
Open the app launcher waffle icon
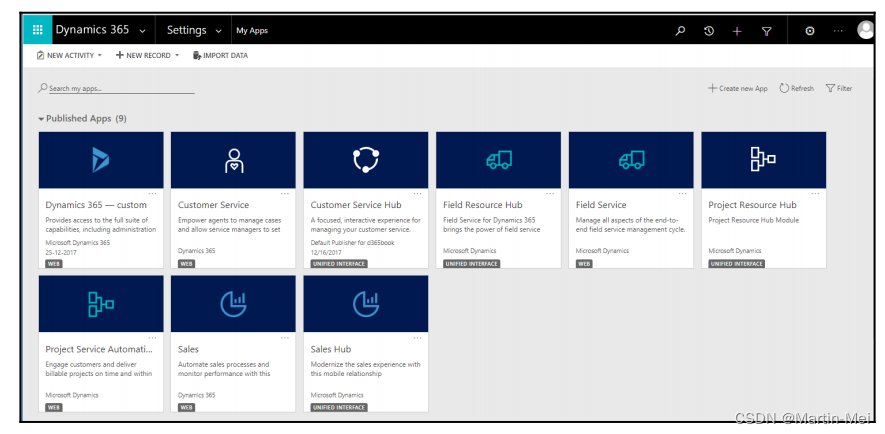[x=38, y=30]
